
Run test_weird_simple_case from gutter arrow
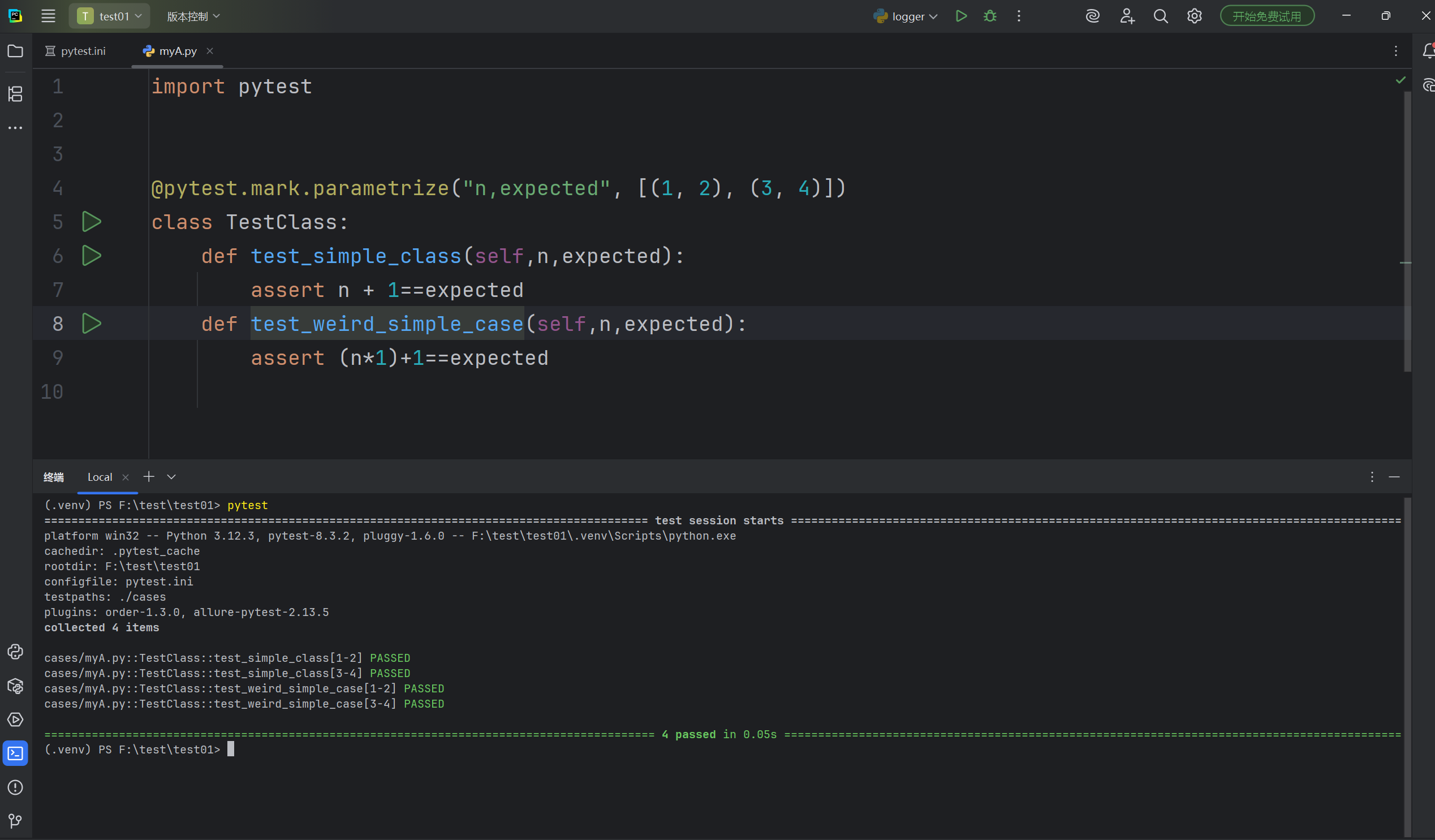[x=92, y=324]
